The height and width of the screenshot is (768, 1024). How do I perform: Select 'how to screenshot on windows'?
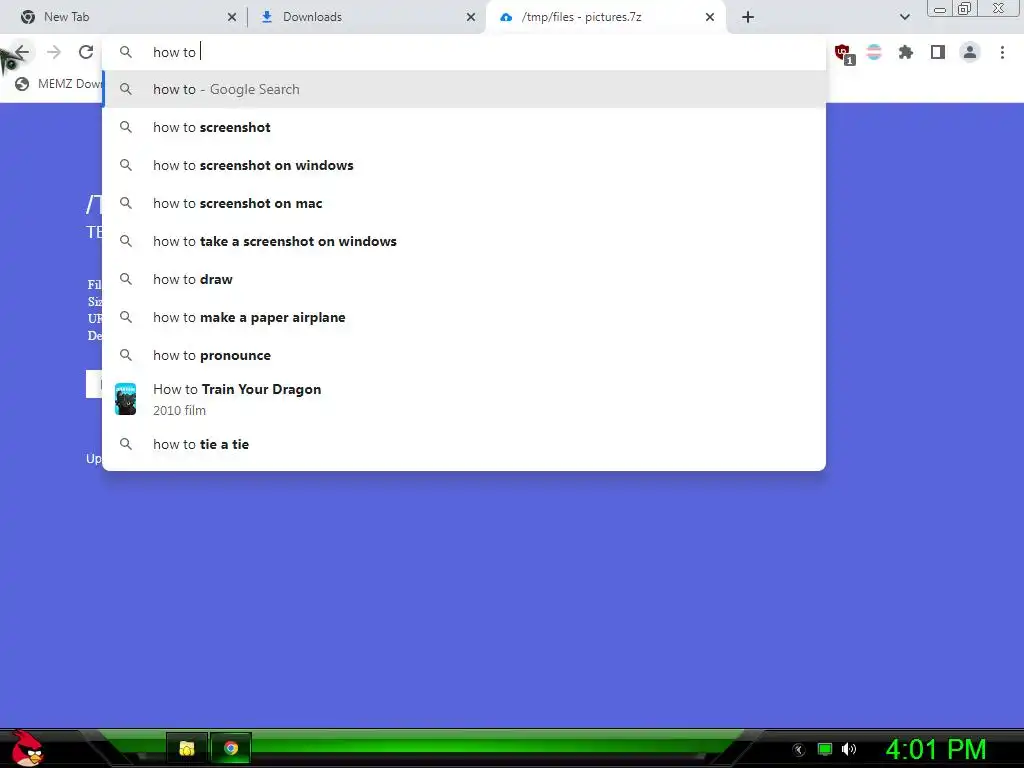pyautogui.click(x=464, y=165)
